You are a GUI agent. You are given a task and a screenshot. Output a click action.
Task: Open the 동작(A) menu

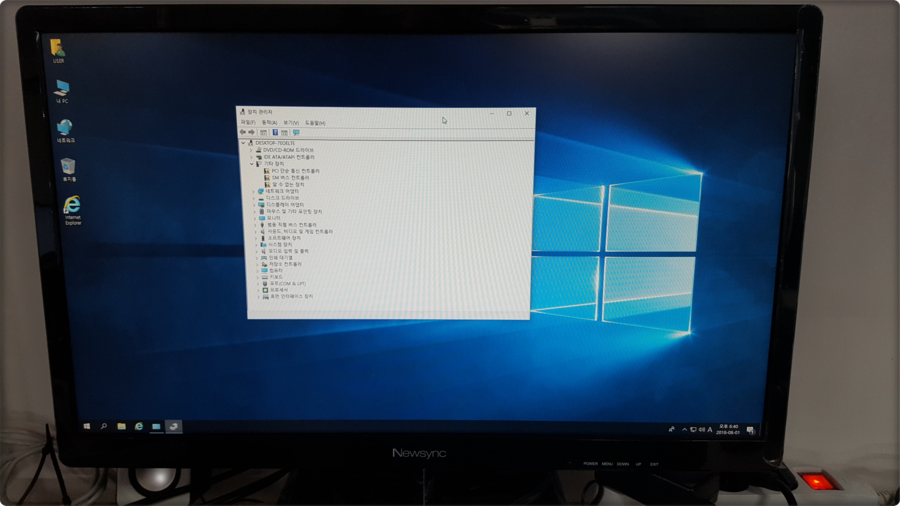[269, 122]
